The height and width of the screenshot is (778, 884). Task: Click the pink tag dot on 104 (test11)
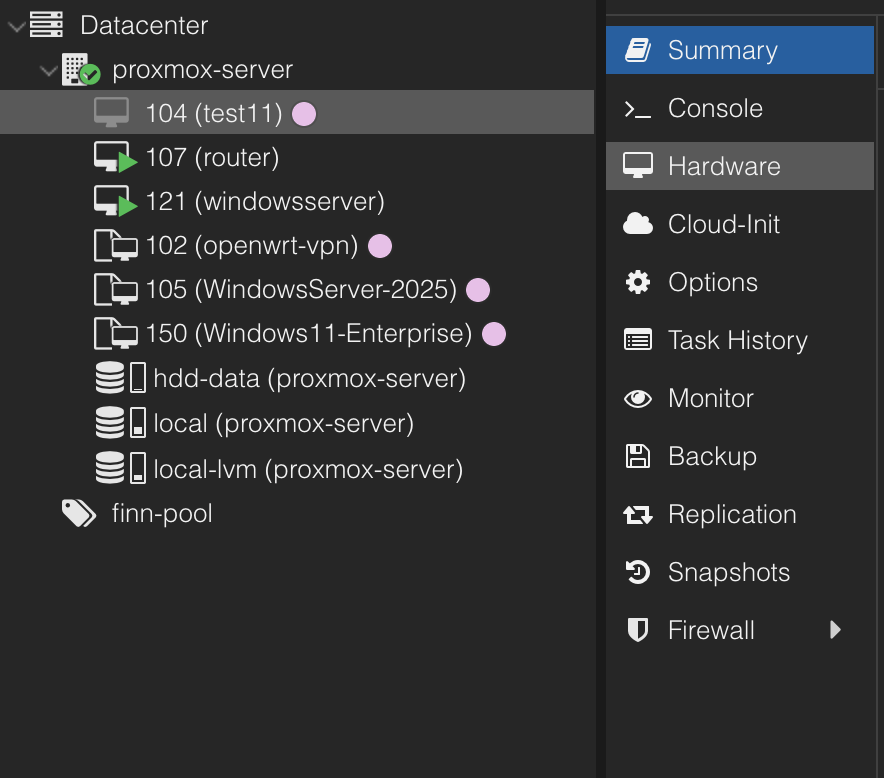tap(304, 114)
